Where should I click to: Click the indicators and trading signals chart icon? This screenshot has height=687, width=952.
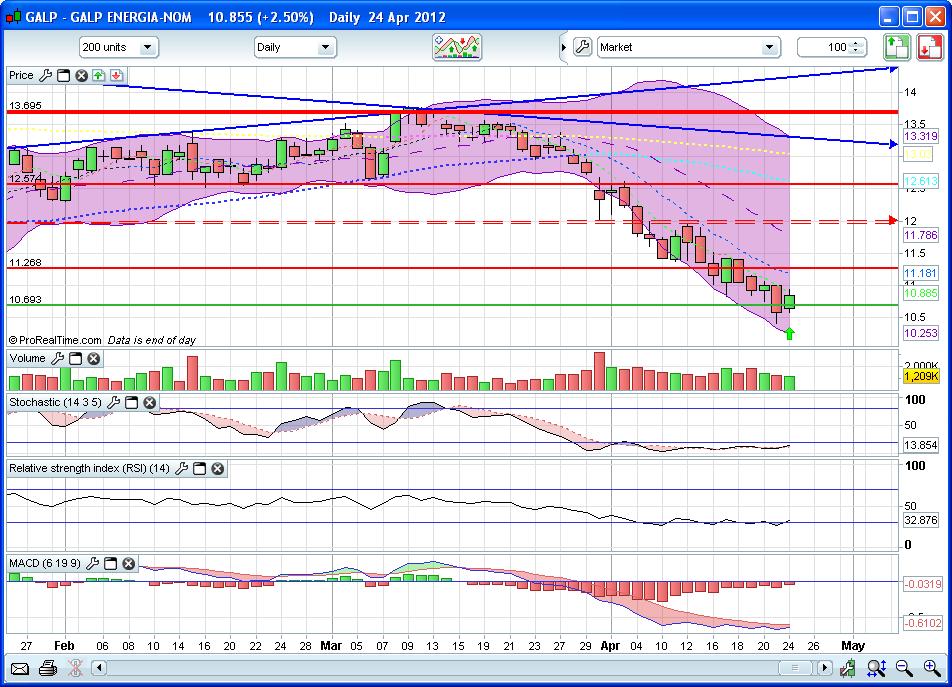coord(457,47)
